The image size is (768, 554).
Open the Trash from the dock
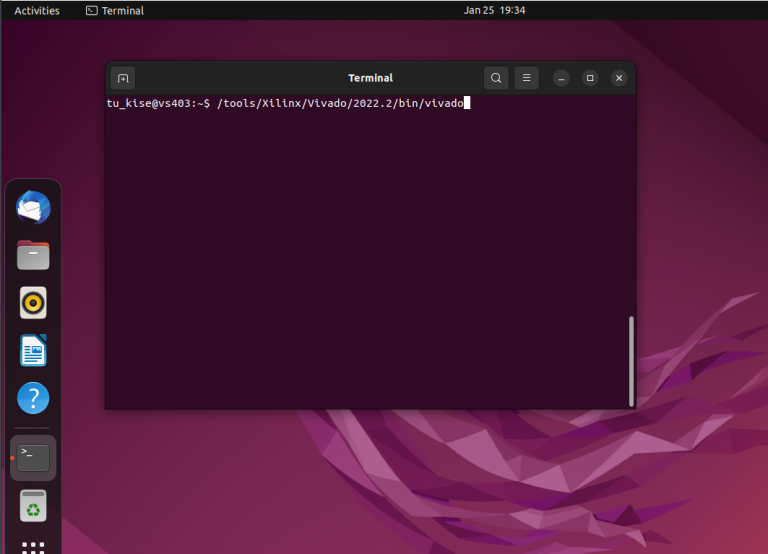tap(33, 506)
